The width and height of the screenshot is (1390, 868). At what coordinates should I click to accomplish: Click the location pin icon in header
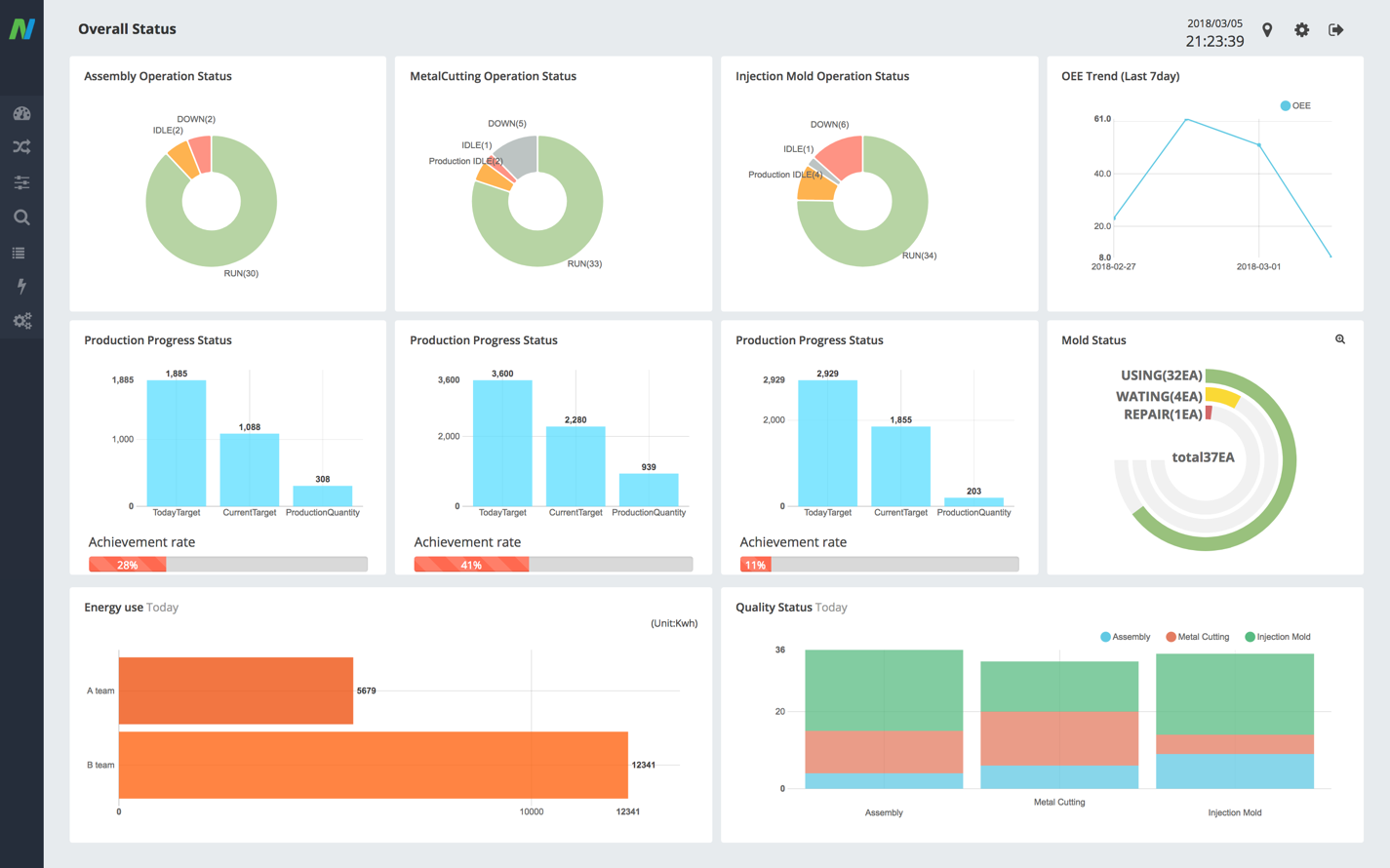(1267, 30)
